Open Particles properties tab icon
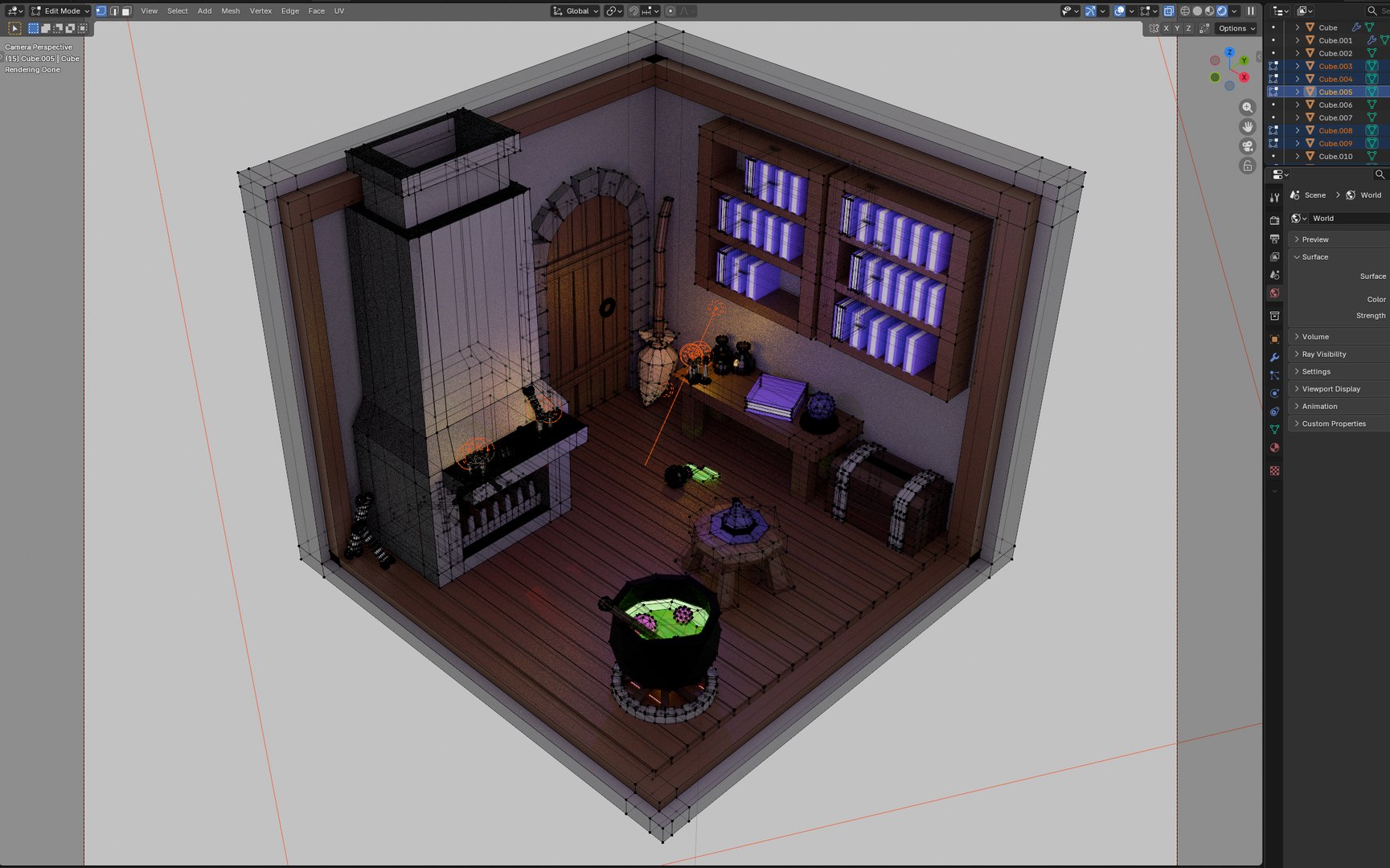The width and height of the screenshot is (1390, 868). coord(1274,375)
